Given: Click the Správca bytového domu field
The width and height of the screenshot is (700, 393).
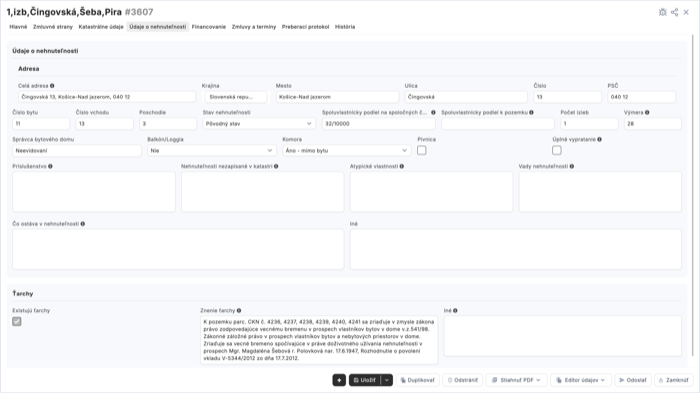Looking at the screenshot, I should pyautogui.click(x=77, y=151).
